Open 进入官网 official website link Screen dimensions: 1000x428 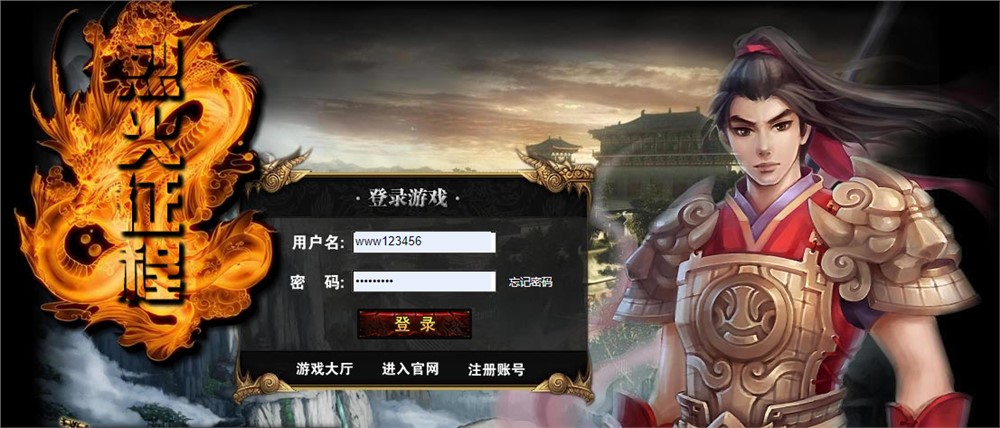coord(411,369)
